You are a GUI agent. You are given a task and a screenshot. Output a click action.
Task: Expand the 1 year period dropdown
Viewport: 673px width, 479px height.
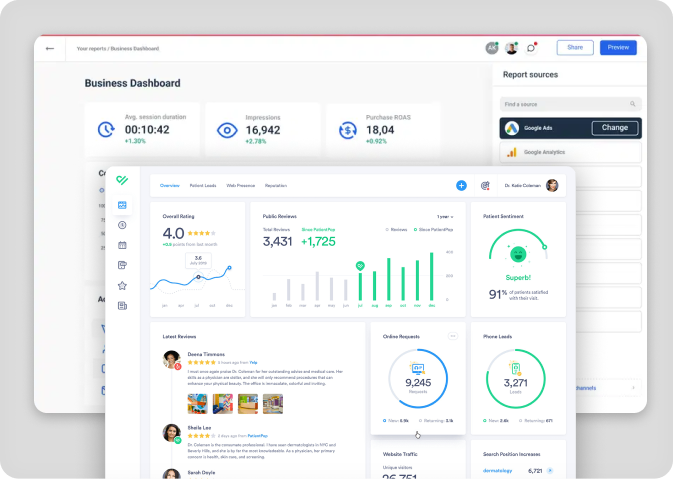pyautogui.click(x=445, y=216)
